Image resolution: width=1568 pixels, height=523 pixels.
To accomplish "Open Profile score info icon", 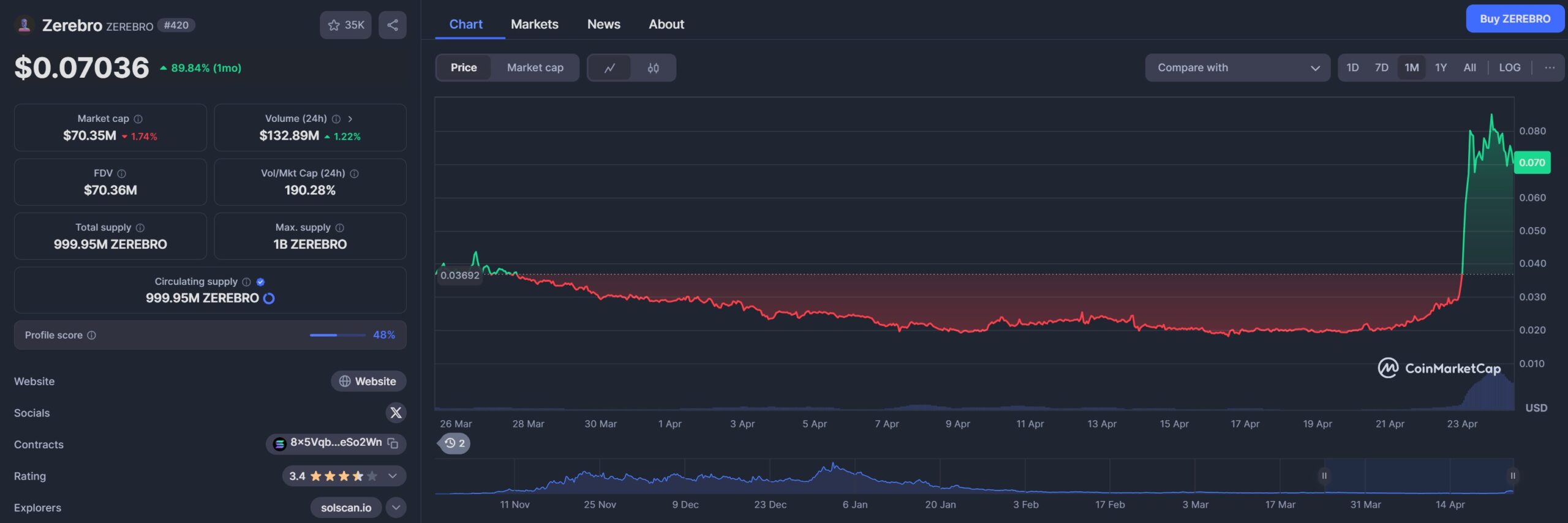I will tap(92, 335).
